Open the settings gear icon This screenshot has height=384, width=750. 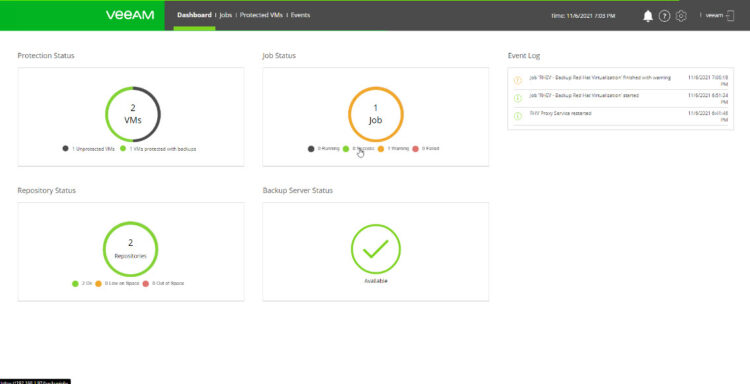[681, 16]
